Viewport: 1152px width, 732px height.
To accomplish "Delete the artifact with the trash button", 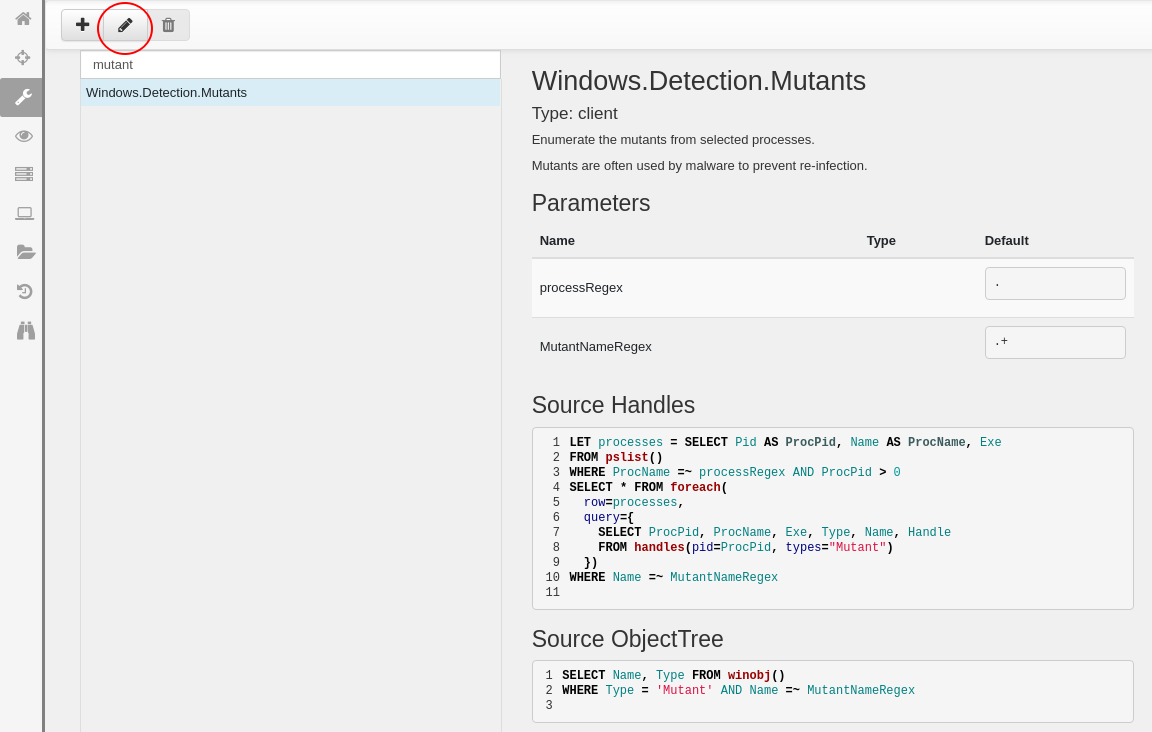I will point(168,25).
